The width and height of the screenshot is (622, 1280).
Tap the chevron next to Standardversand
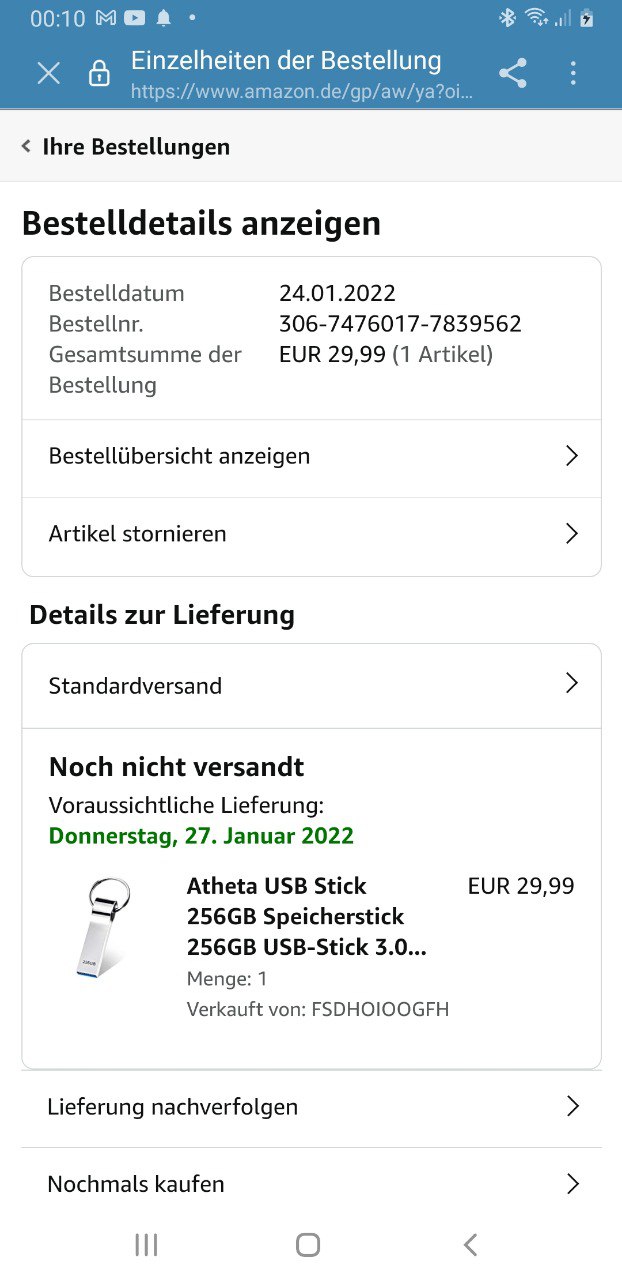tap(572, 684)
